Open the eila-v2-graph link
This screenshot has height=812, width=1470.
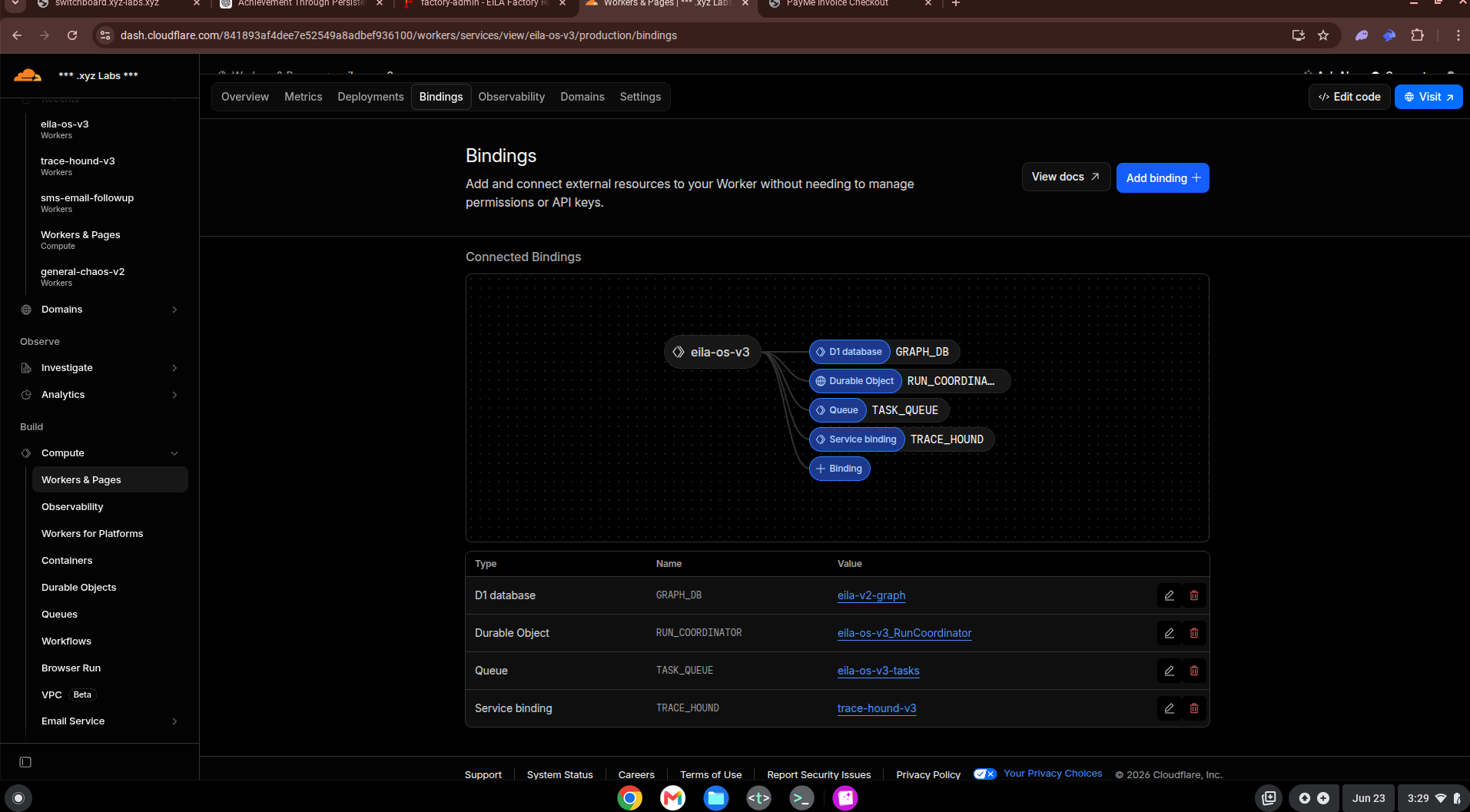tap(871, 595)
